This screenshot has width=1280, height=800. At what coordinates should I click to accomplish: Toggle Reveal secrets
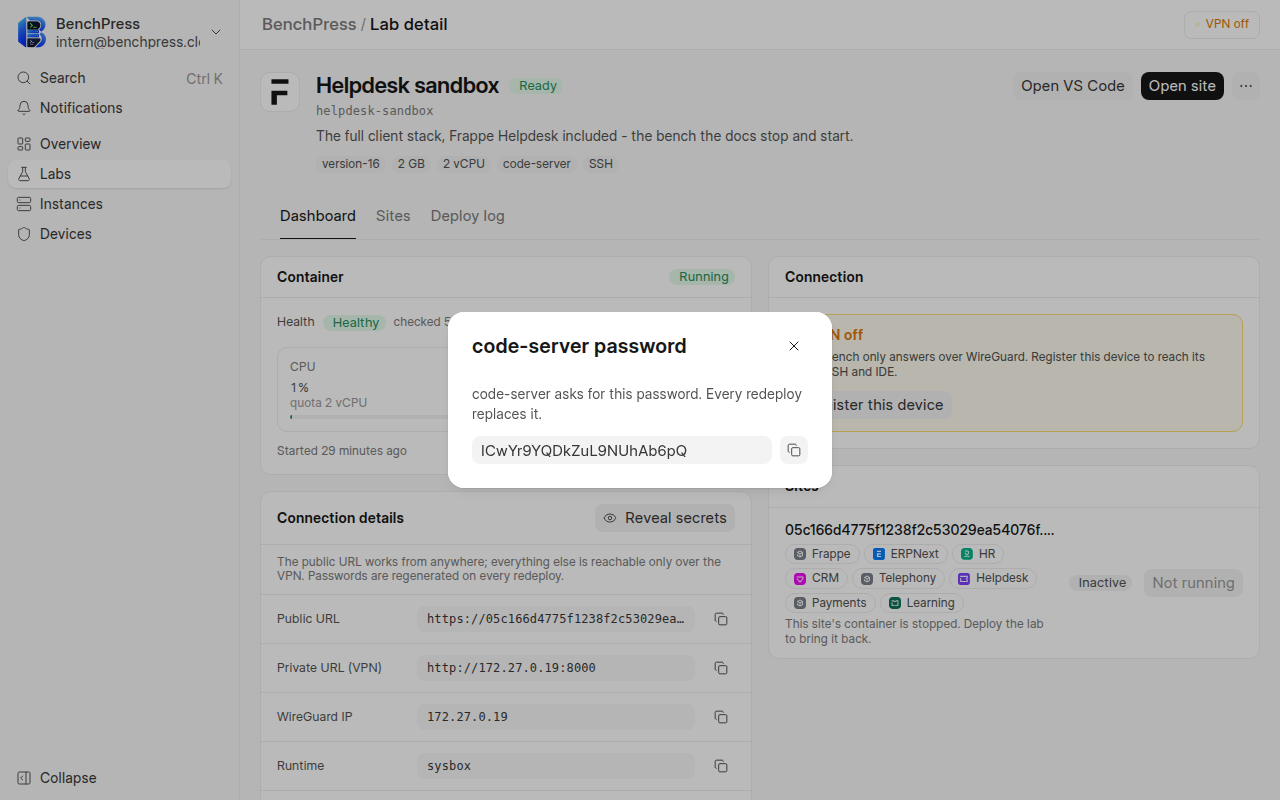[x=665, y=518]
